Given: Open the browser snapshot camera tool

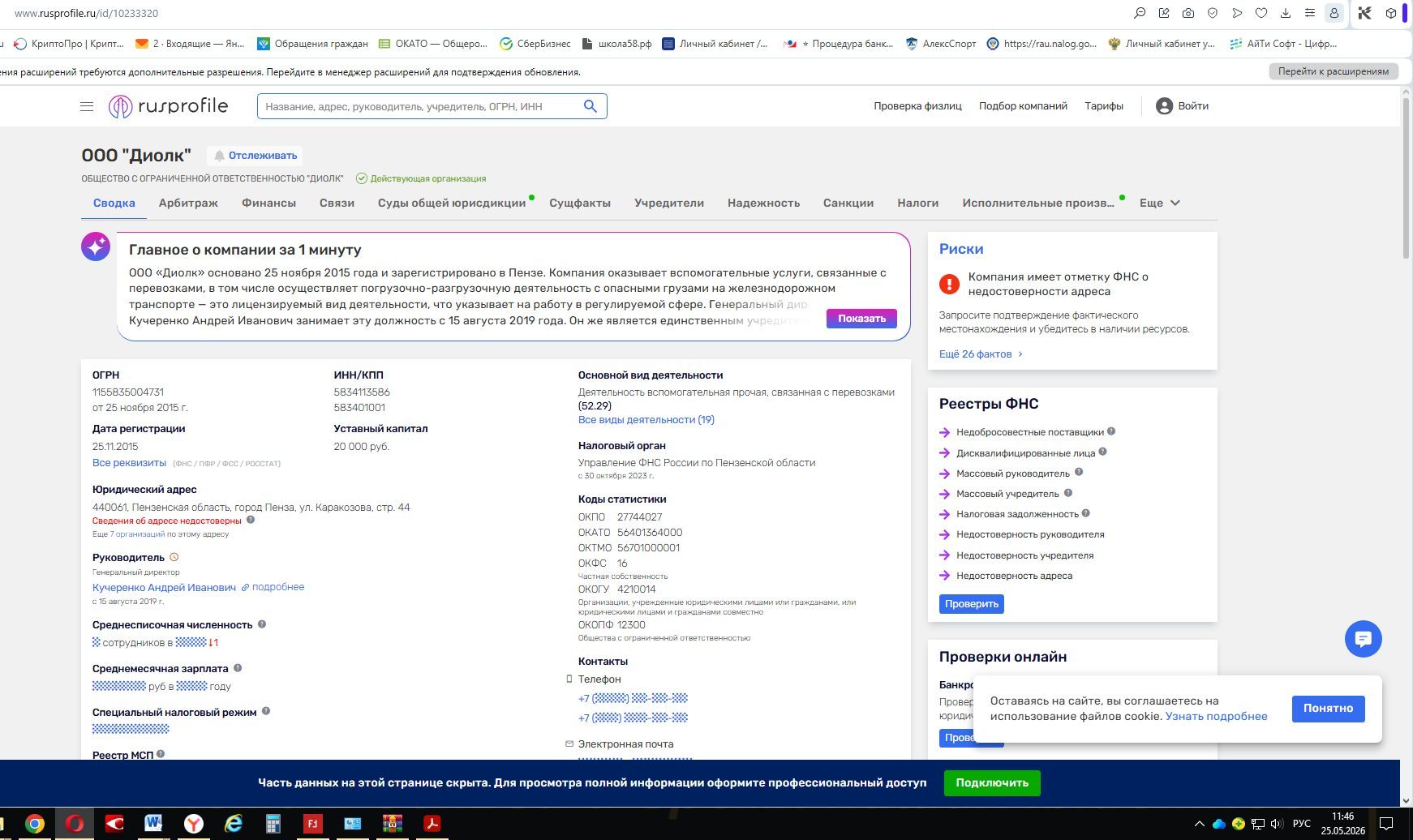Looking at the screenshot, I should (1188, 13).
